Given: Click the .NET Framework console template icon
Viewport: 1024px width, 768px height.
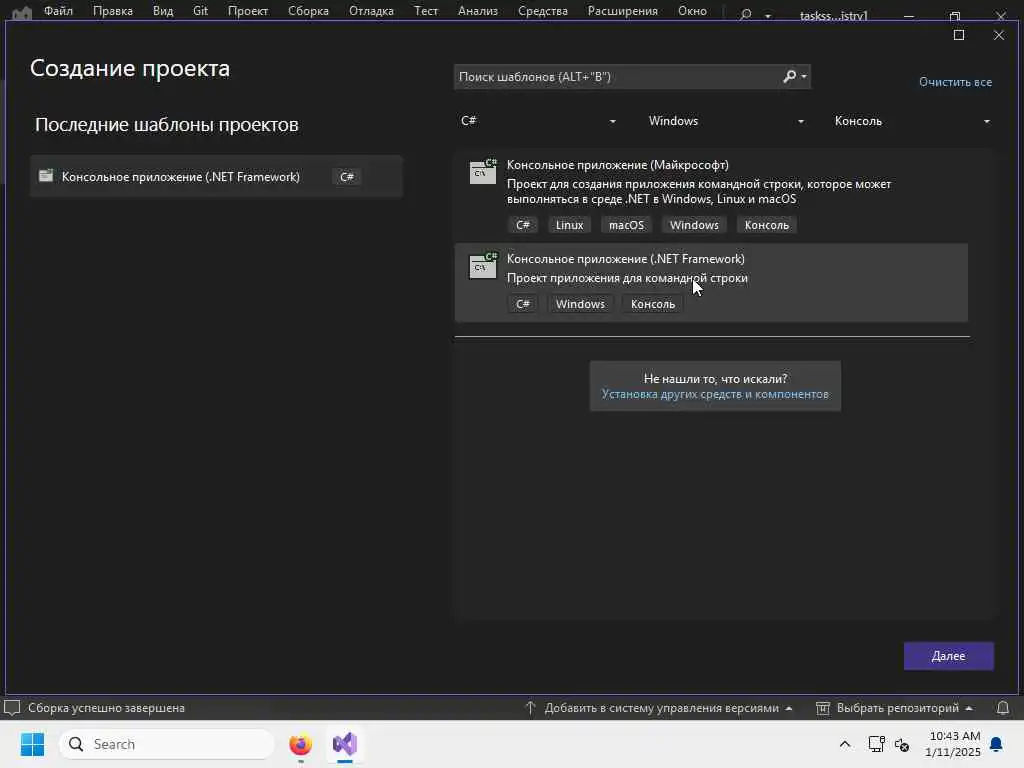Looking at the screenshot, I should click(483, 266).
